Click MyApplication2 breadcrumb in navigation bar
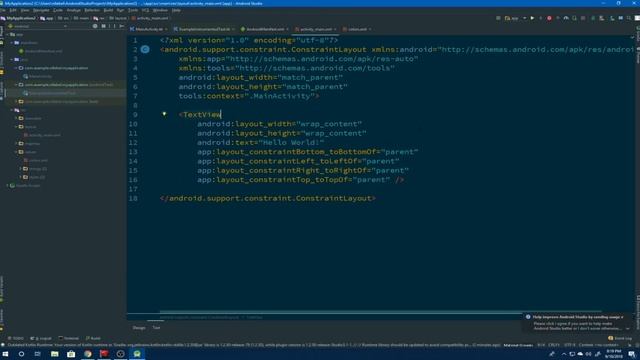Screen dimensions: 640x360 [x=18, y=18]
